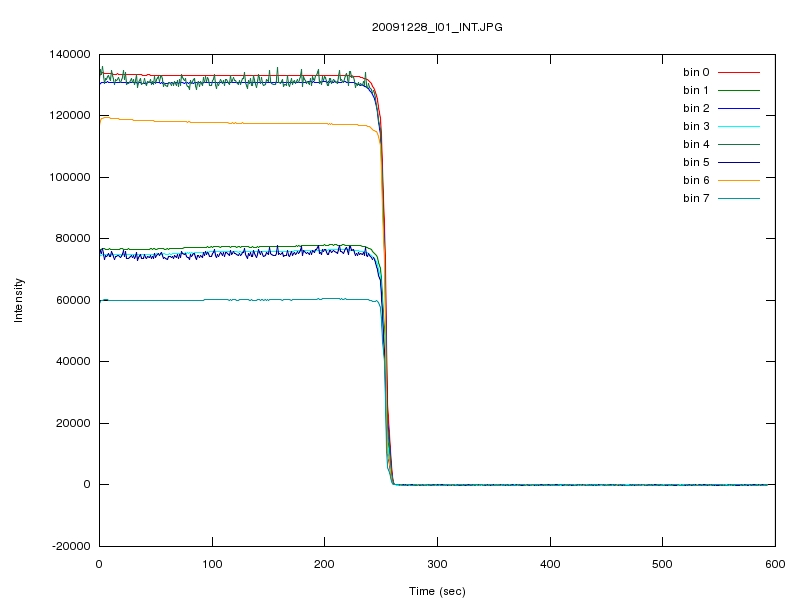Click the 'bin 5' legend label
This screenshot has width=800, height=600.
[x=696, y=162]
